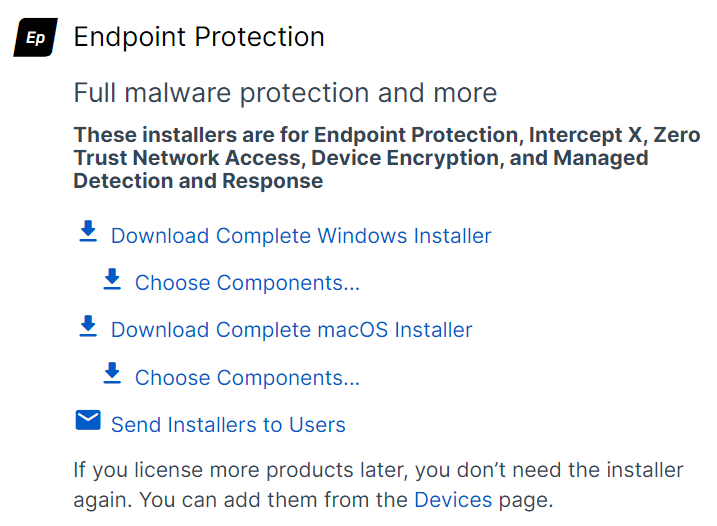
Task: Click download icon for Windows Choose Components
Action: 112,280
